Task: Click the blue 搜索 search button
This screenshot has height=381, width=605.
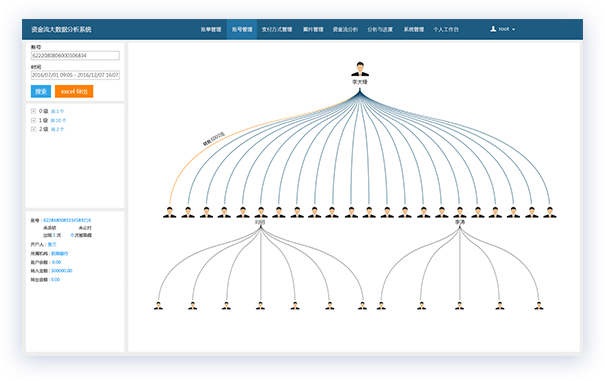Action: tap(41, 91)
